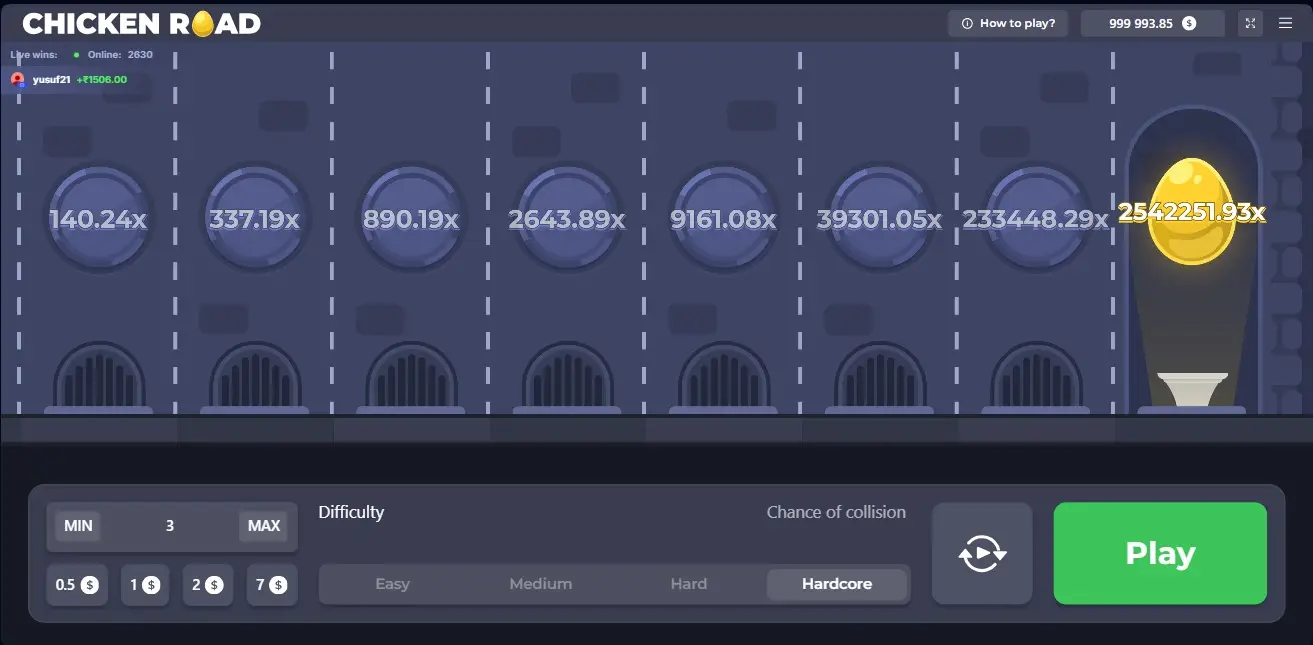The width and height of the screenshot is (1313, 645).
Task: Click the auto-play cycle icon button
Action: coord(982,553)
